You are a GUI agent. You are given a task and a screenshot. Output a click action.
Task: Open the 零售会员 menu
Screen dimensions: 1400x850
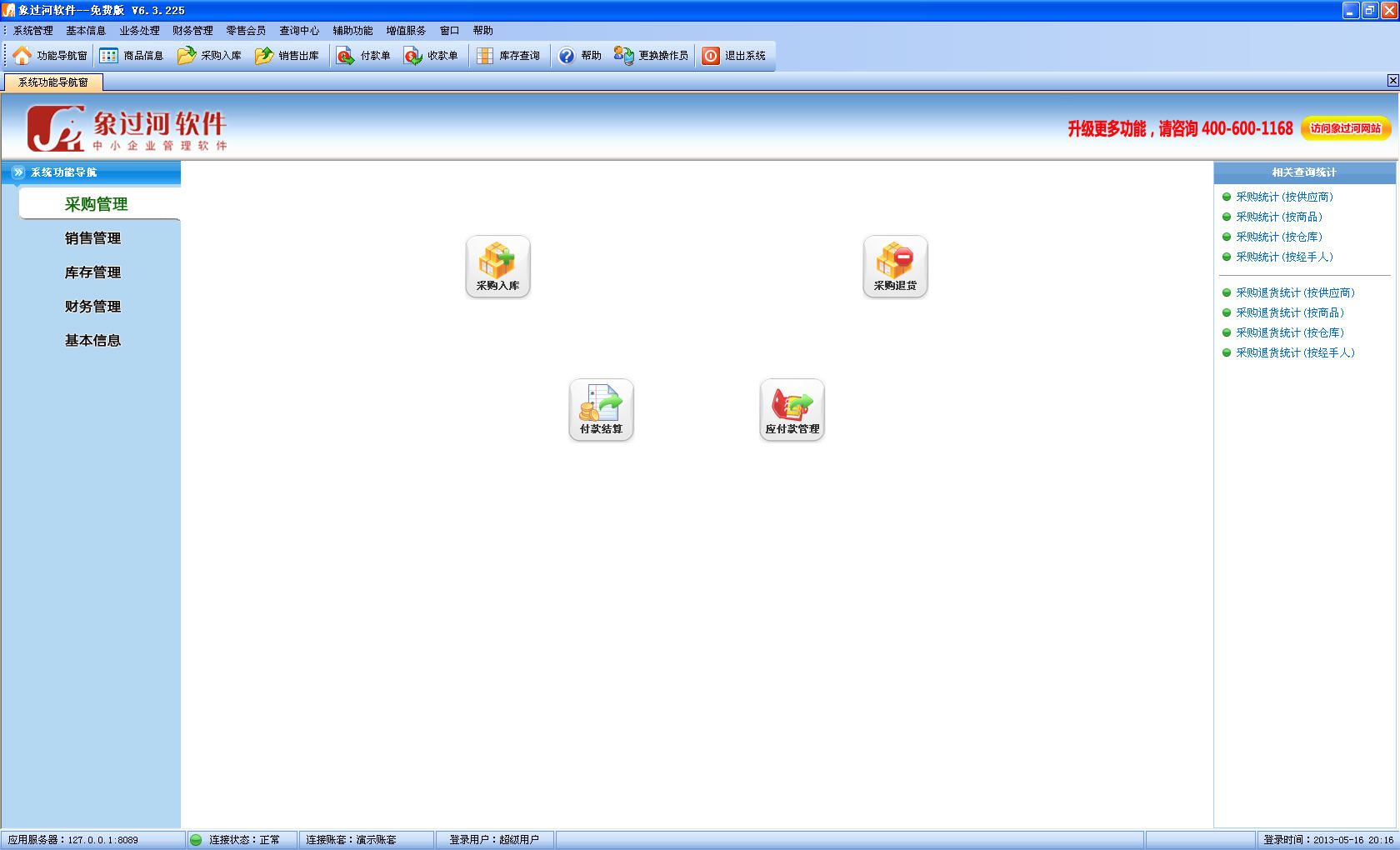point(246,31)
